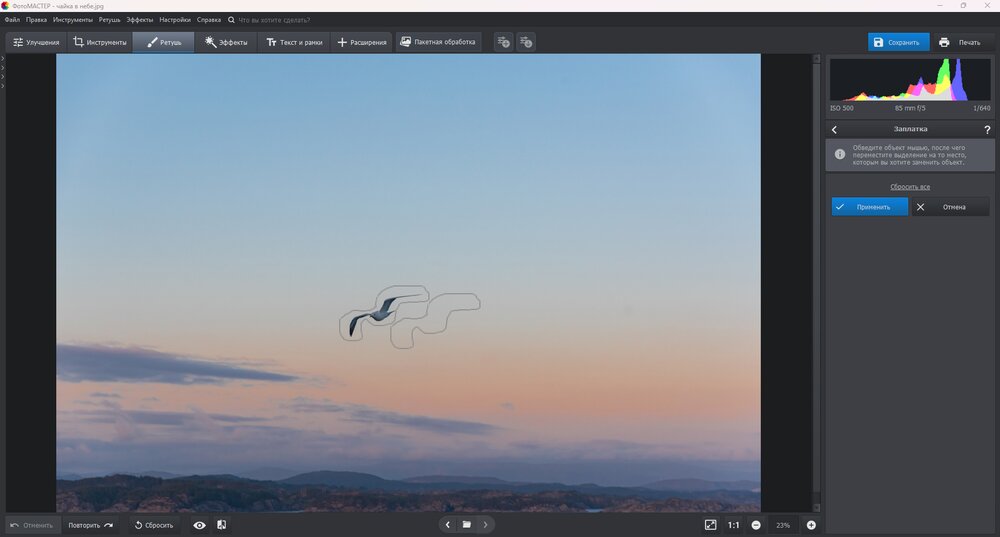Screen dimensions: 1000x537
Task: Toggle before/after comparison view icon
Action: coord(221,525)
